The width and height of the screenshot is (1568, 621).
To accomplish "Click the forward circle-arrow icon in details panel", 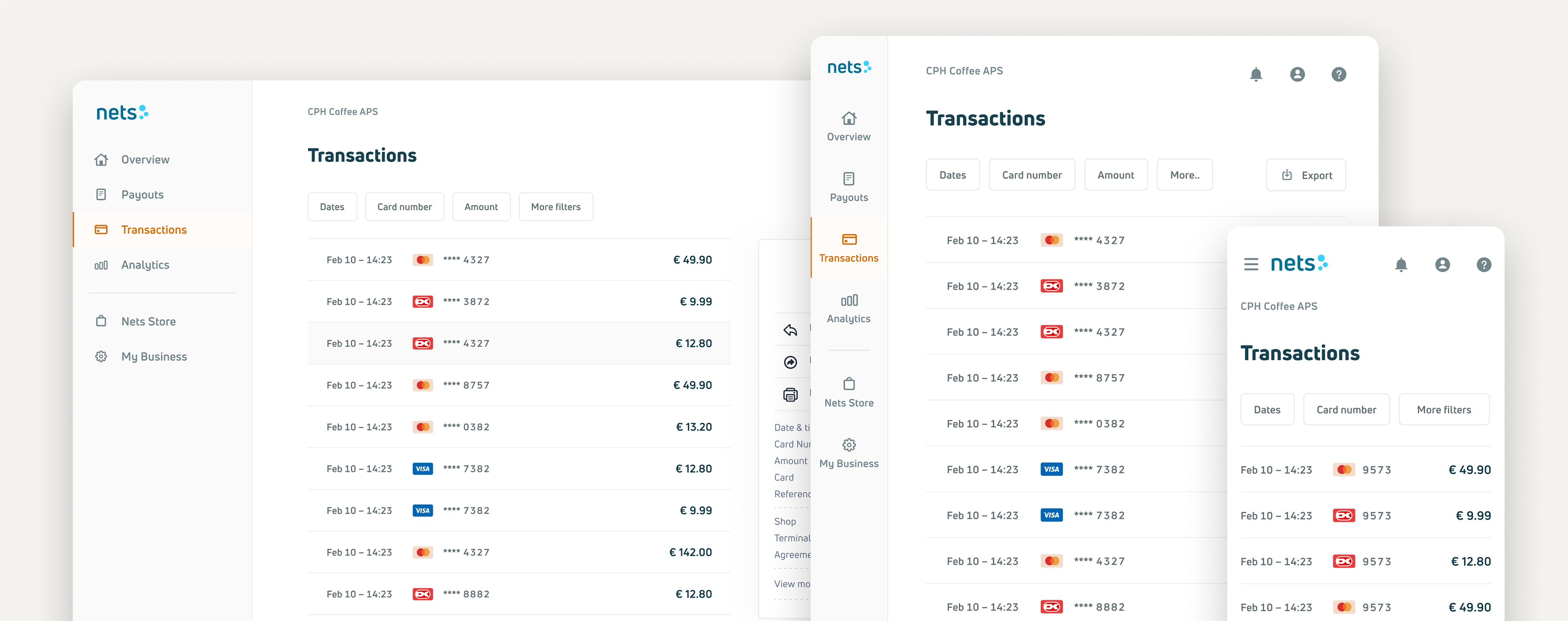I will point(790,362).
